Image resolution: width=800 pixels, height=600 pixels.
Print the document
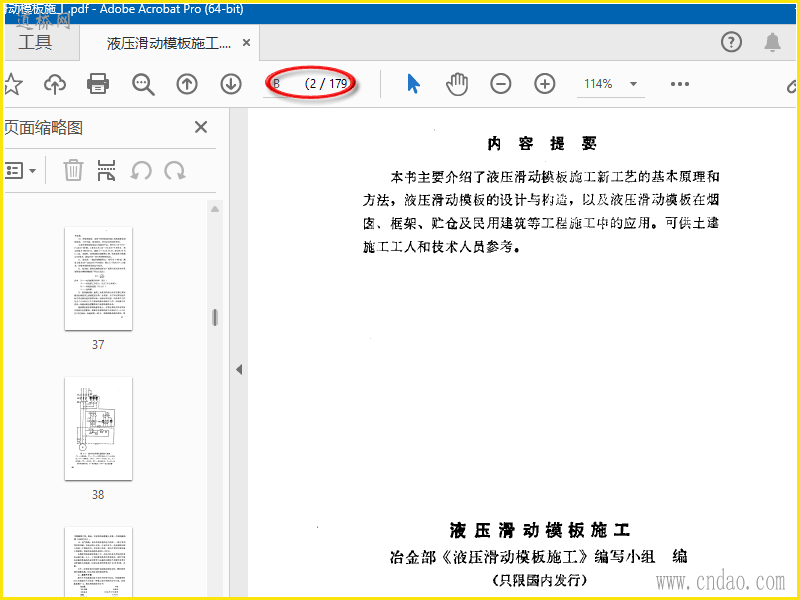(x=98, y=84)
